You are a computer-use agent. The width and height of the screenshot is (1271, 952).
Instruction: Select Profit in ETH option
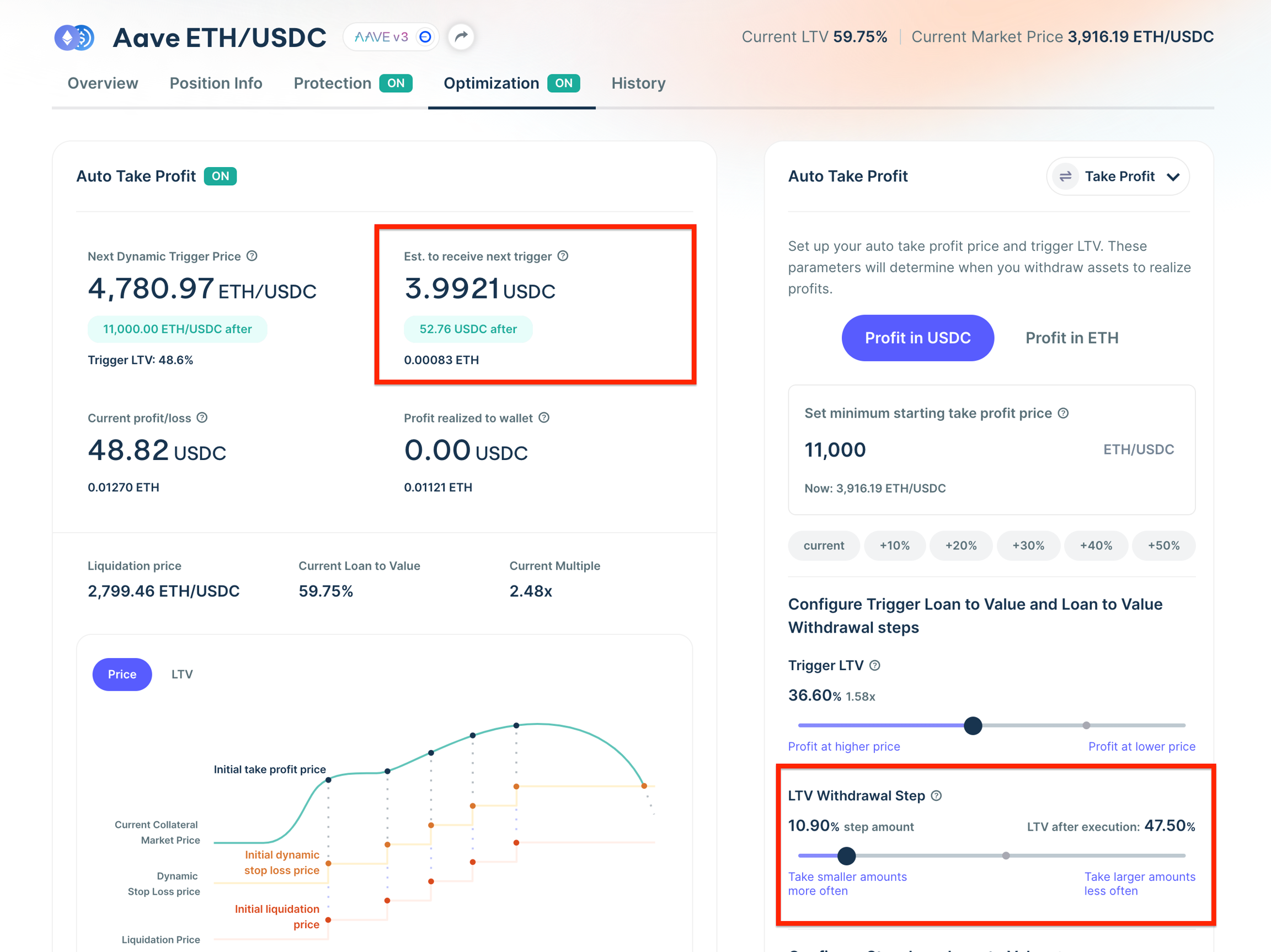click(1072, 338)
